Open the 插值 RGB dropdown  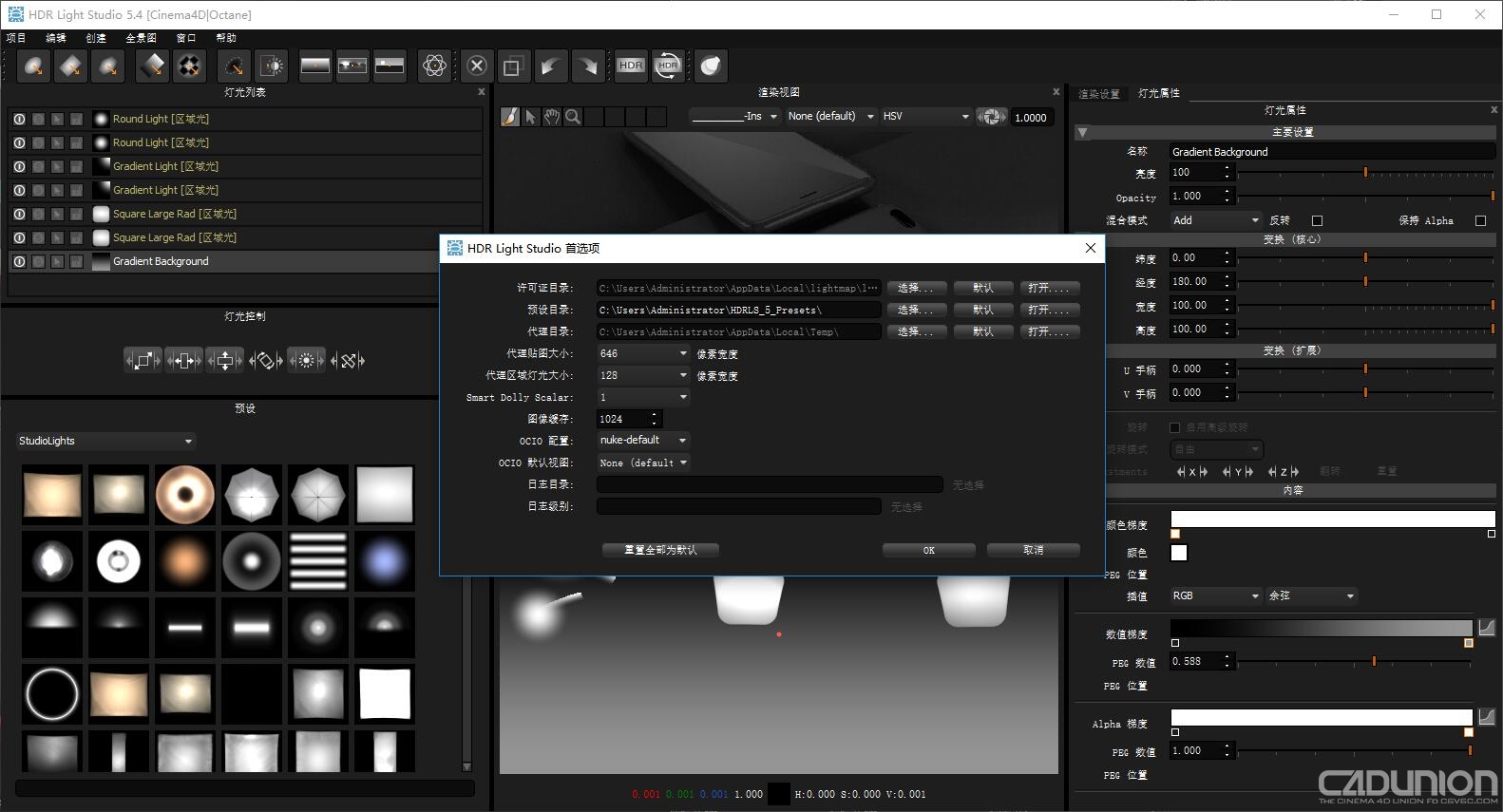coord(1215,596)
